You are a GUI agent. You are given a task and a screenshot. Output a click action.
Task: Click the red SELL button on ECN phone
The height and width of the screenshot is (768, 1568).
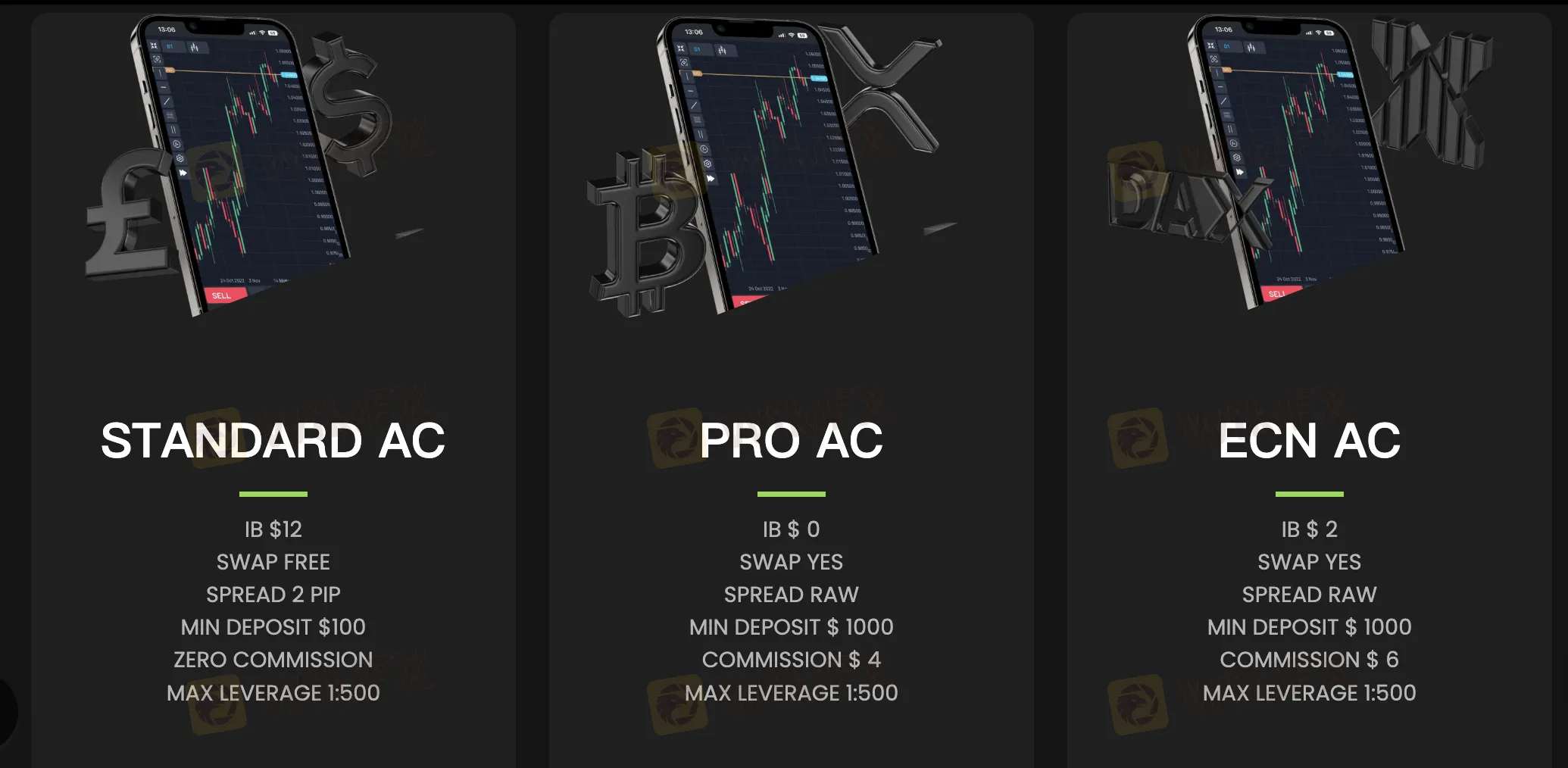(x=1279, y=294)
